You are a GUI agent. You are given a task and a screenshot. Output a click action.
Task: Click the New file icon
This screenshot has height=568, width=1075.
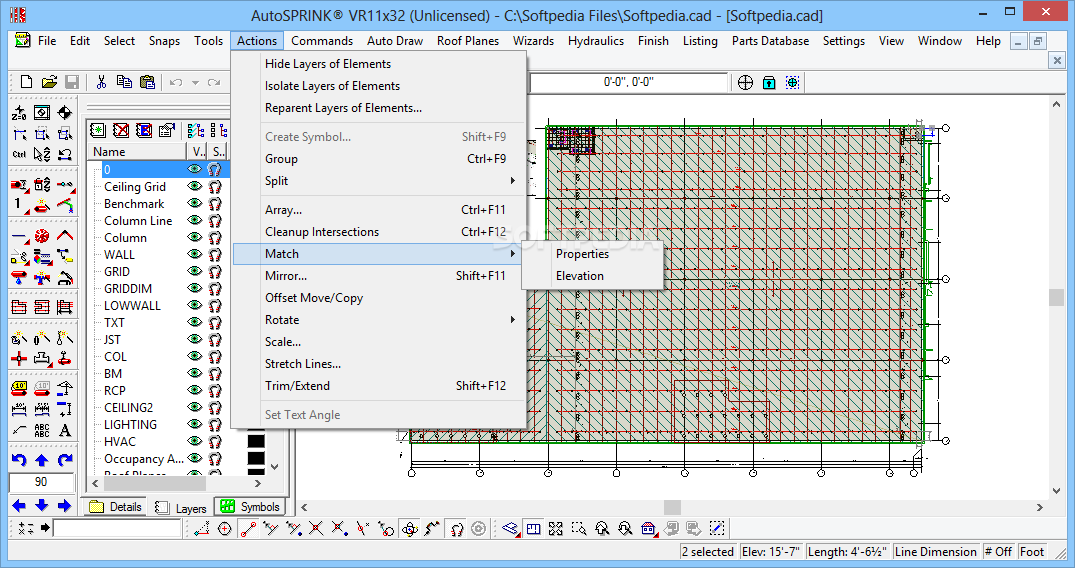pos(27,82)
